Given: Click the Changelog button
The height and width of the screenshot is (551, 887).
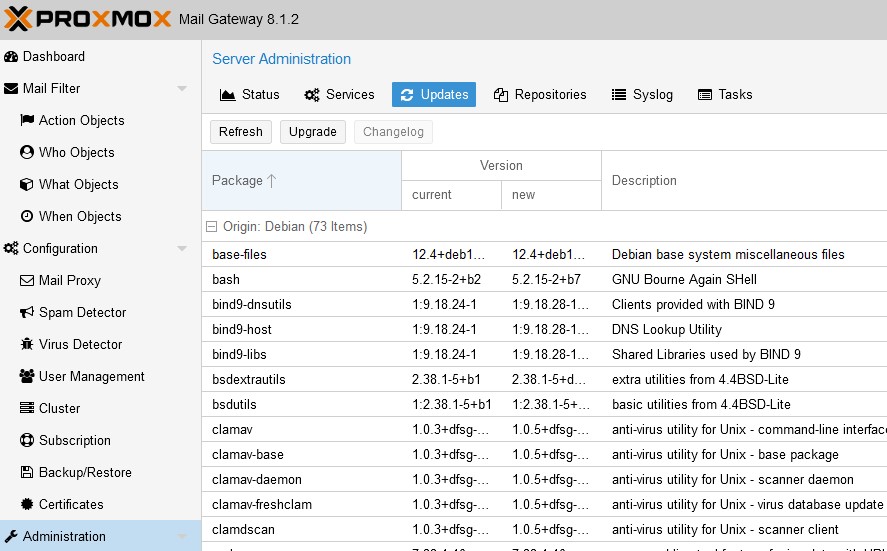Looking at the screenshot, I should point(393,132).
